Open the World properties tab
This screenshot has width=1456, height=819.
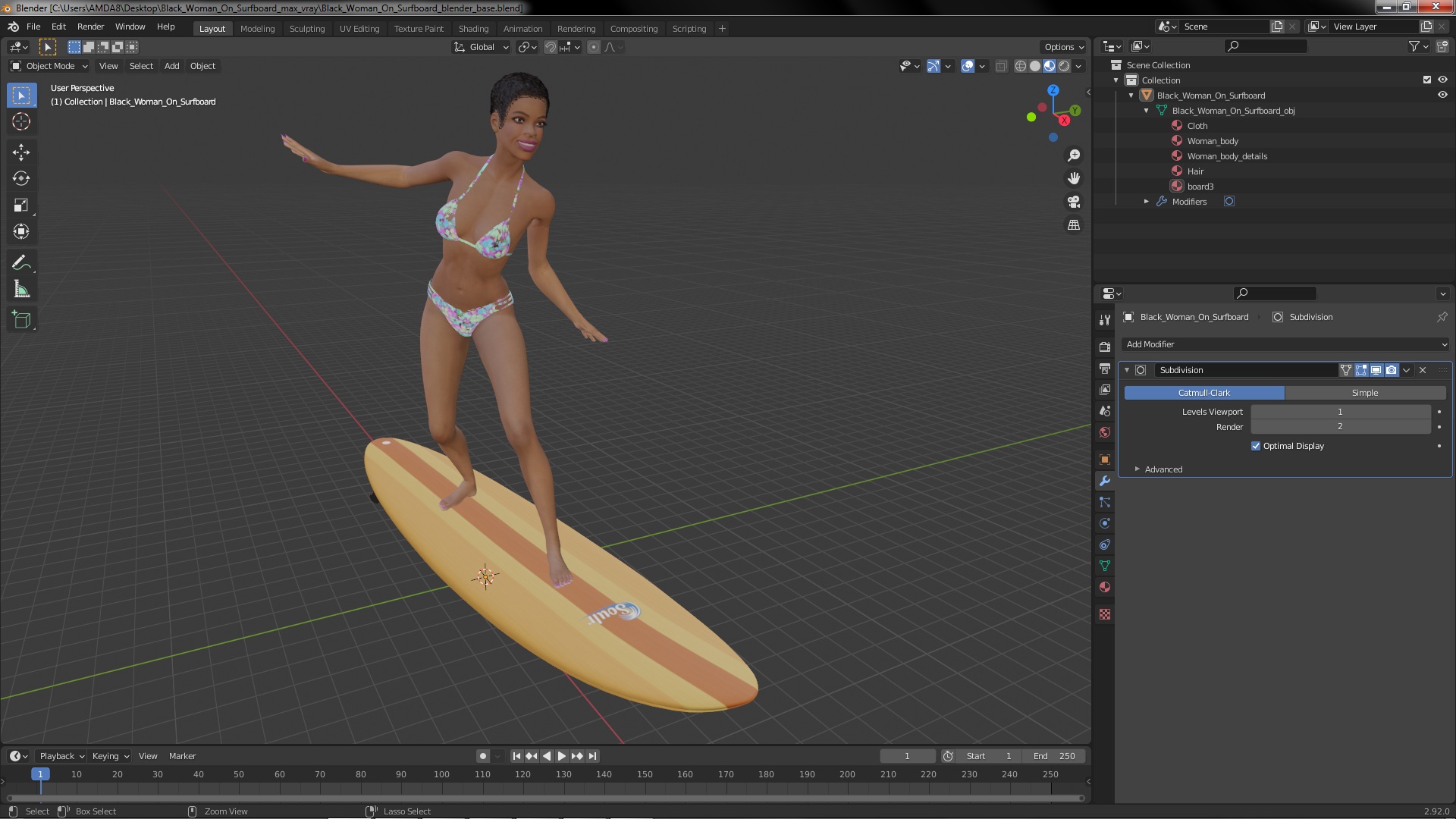1105,432
